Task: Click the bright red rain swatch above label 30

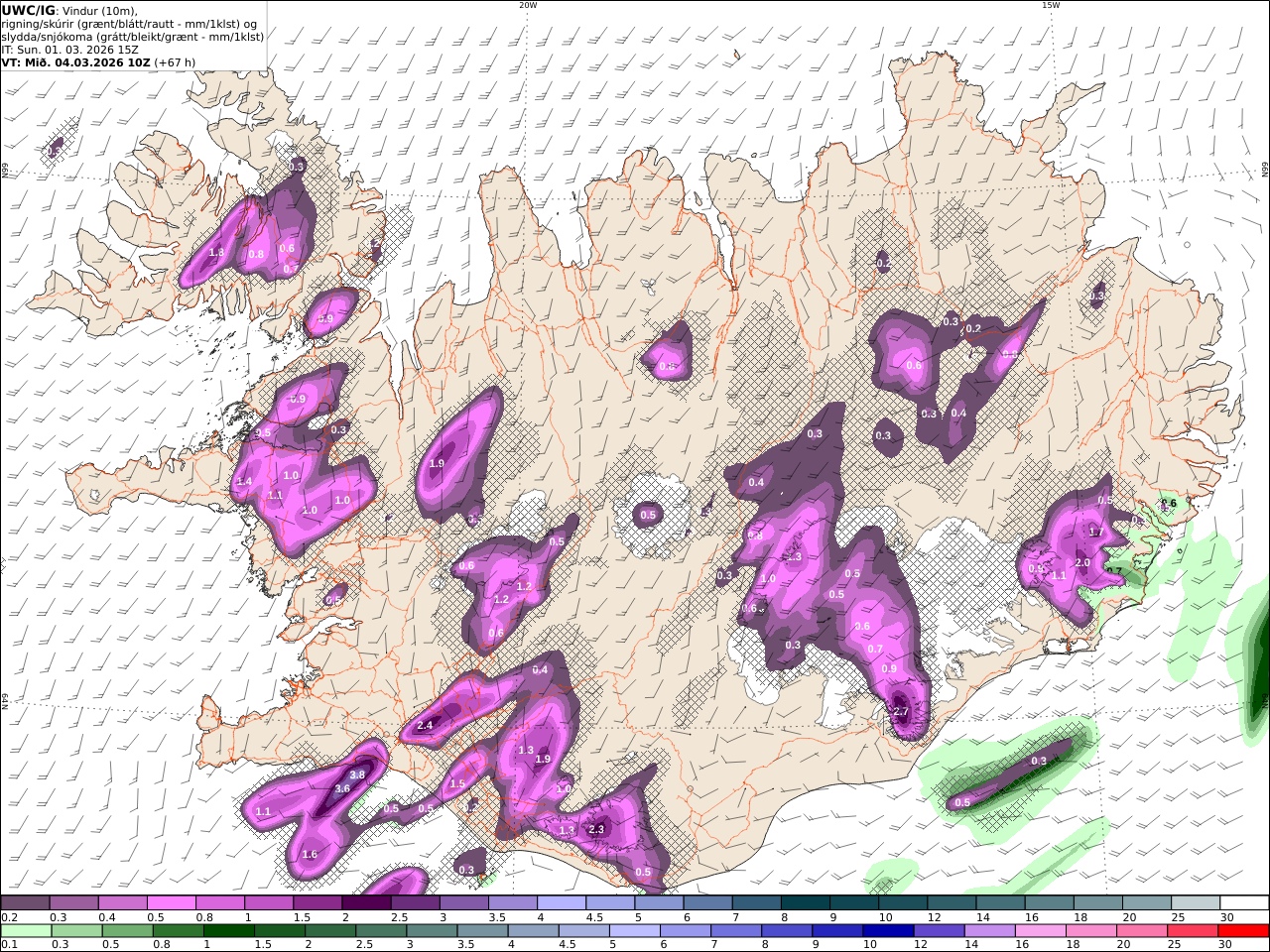Action: tap(1245, 931)
